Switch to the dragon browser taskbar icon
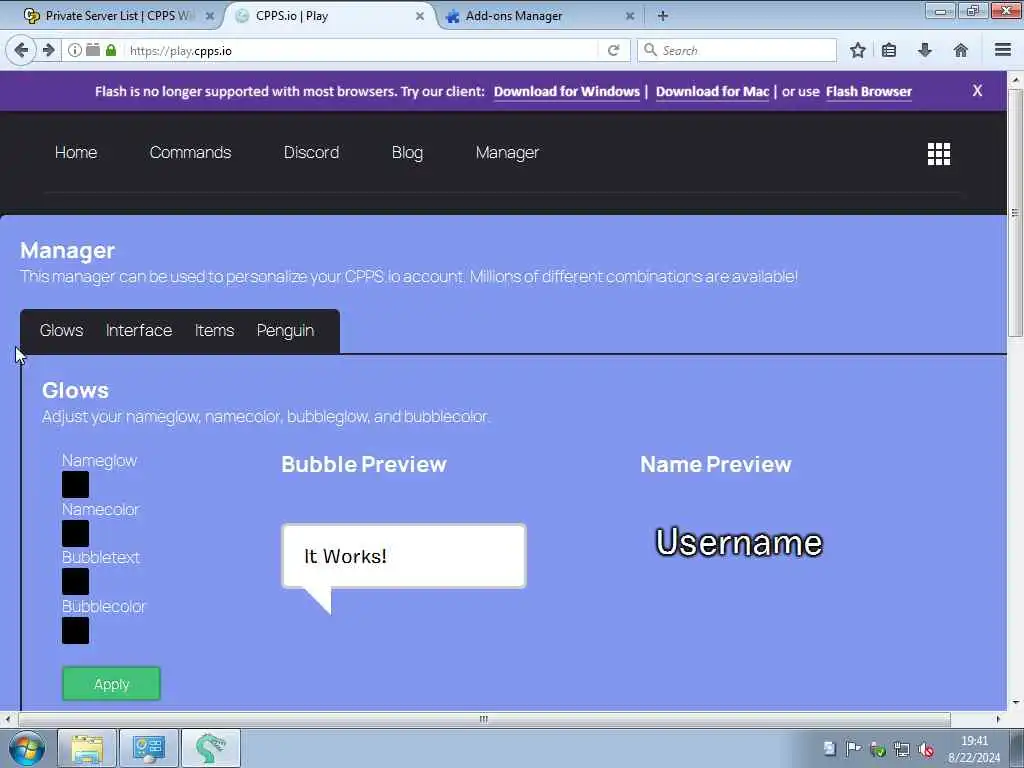This screenshot has height=768, width=1024. click(x=210, y=748)
